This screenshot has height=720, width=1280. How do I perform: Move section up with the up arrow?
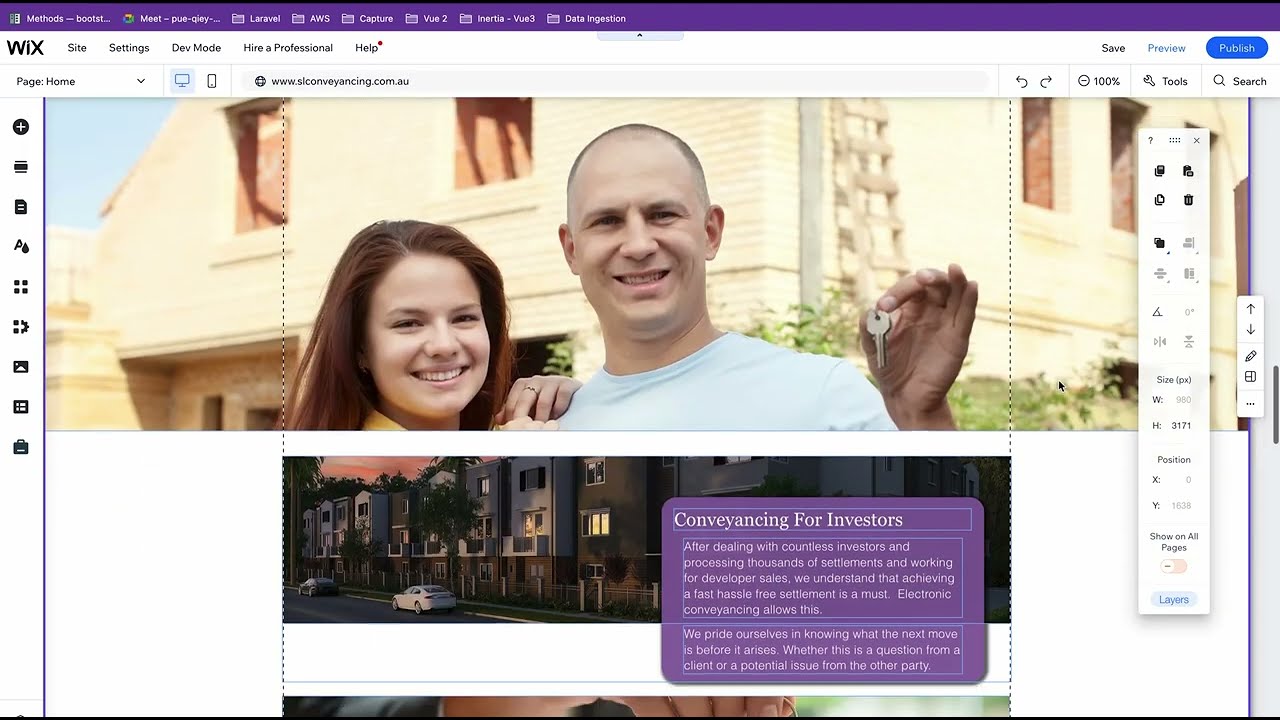1250,309
